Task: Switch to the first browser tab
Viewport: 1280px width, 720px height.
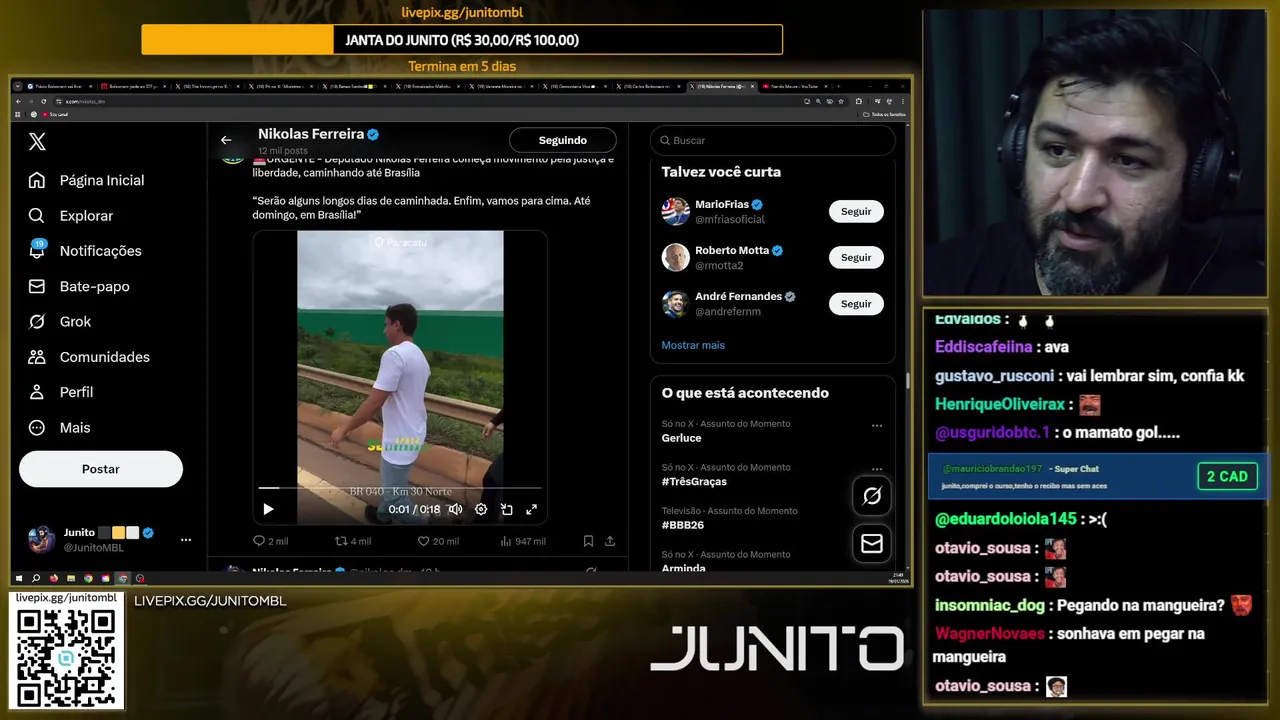Action: click(60, 87)
